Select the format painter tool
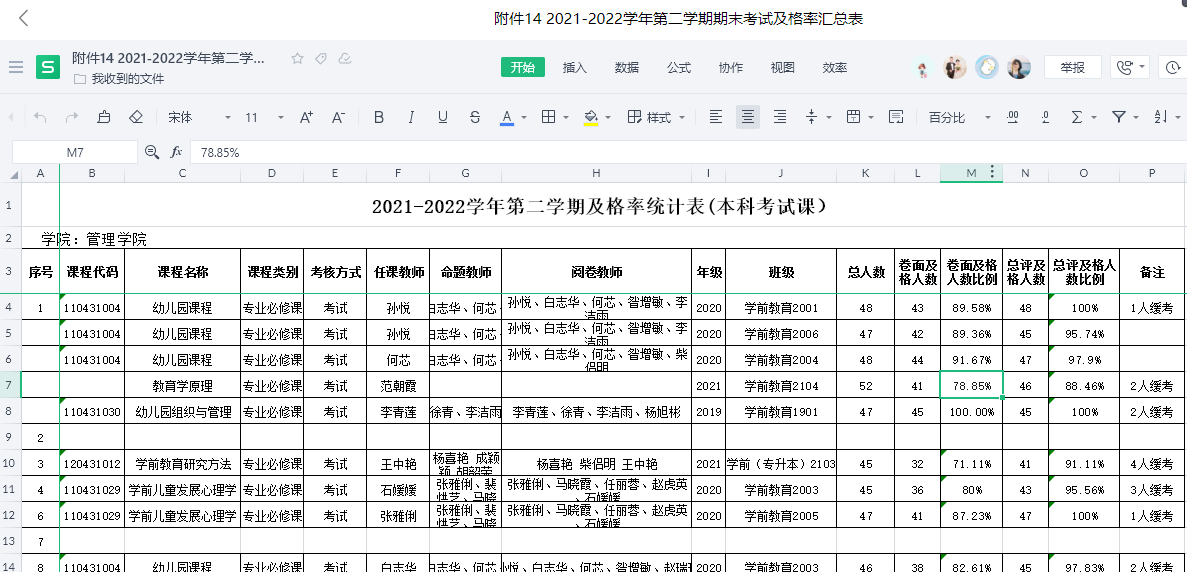The width and height of the screenshot is (1187, 572). point(104,117)
